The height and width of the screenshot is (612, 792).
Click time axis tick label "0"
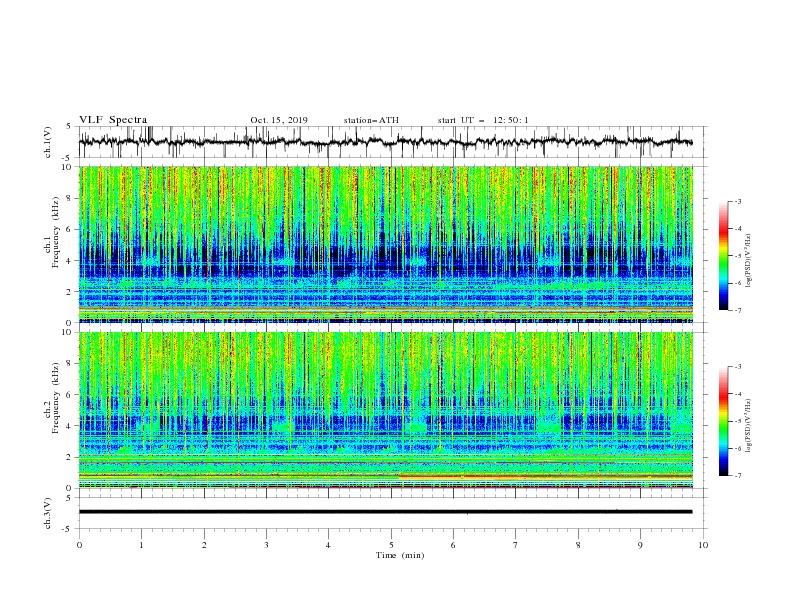(x=79, y=545)
